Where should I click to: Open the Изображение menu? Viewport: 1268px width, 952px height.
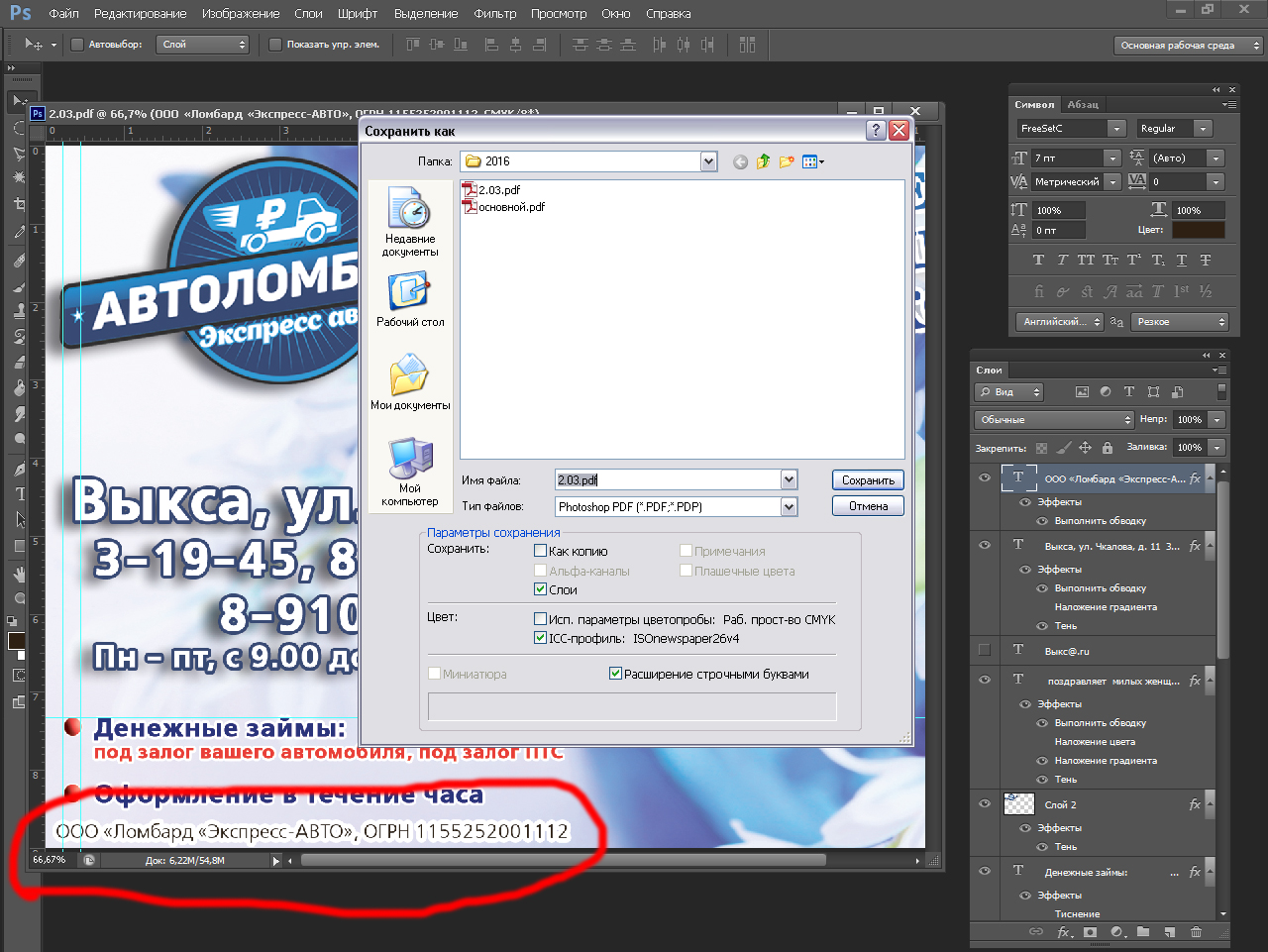(241, 14)
